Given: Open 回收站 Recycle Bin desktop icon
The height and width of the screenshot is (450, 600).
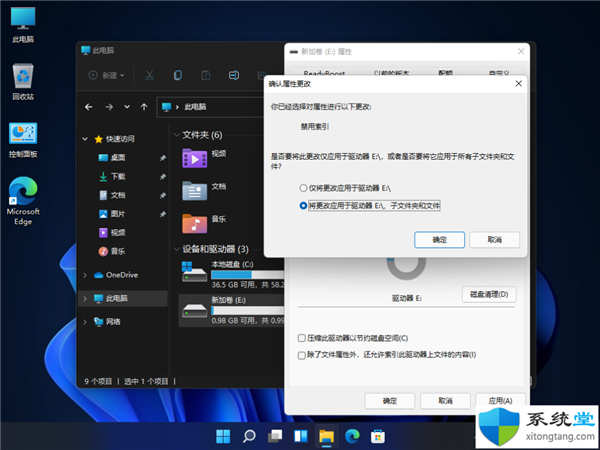Looking at the screenshot, I should click(23, 82).
